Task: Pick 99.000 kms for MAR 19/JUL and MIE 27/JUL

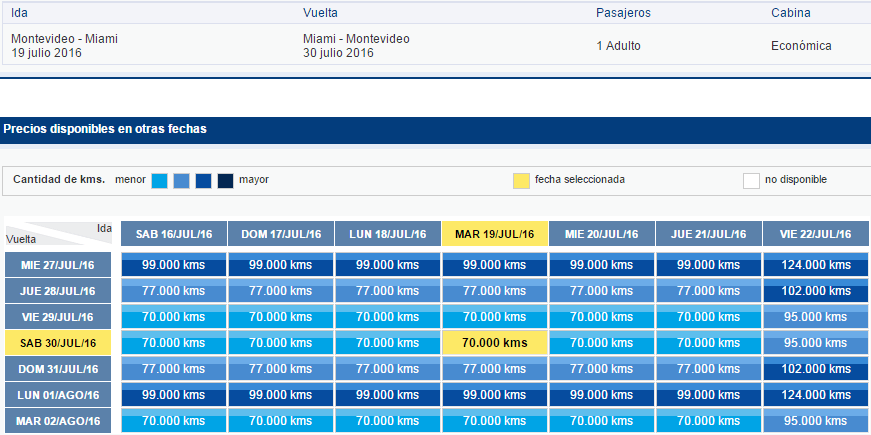Action: 495,265
